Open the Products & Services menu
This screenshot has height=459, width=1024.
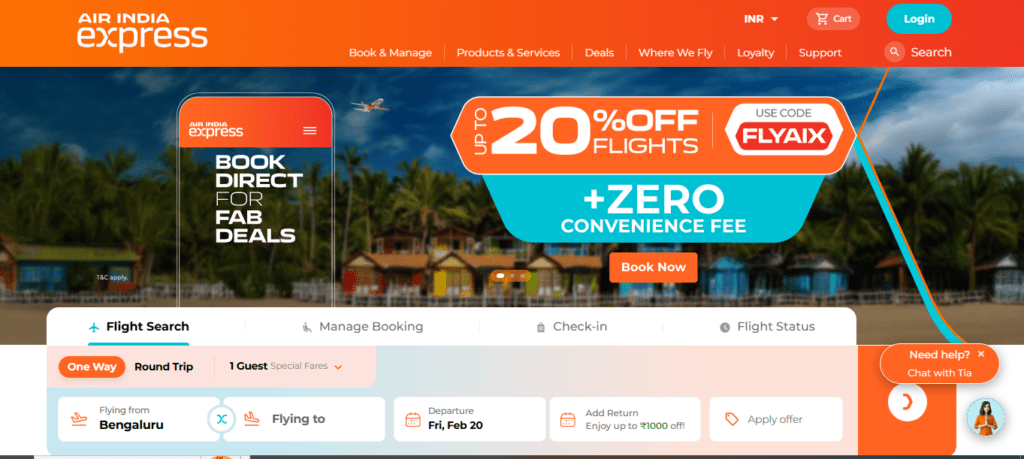508,53
